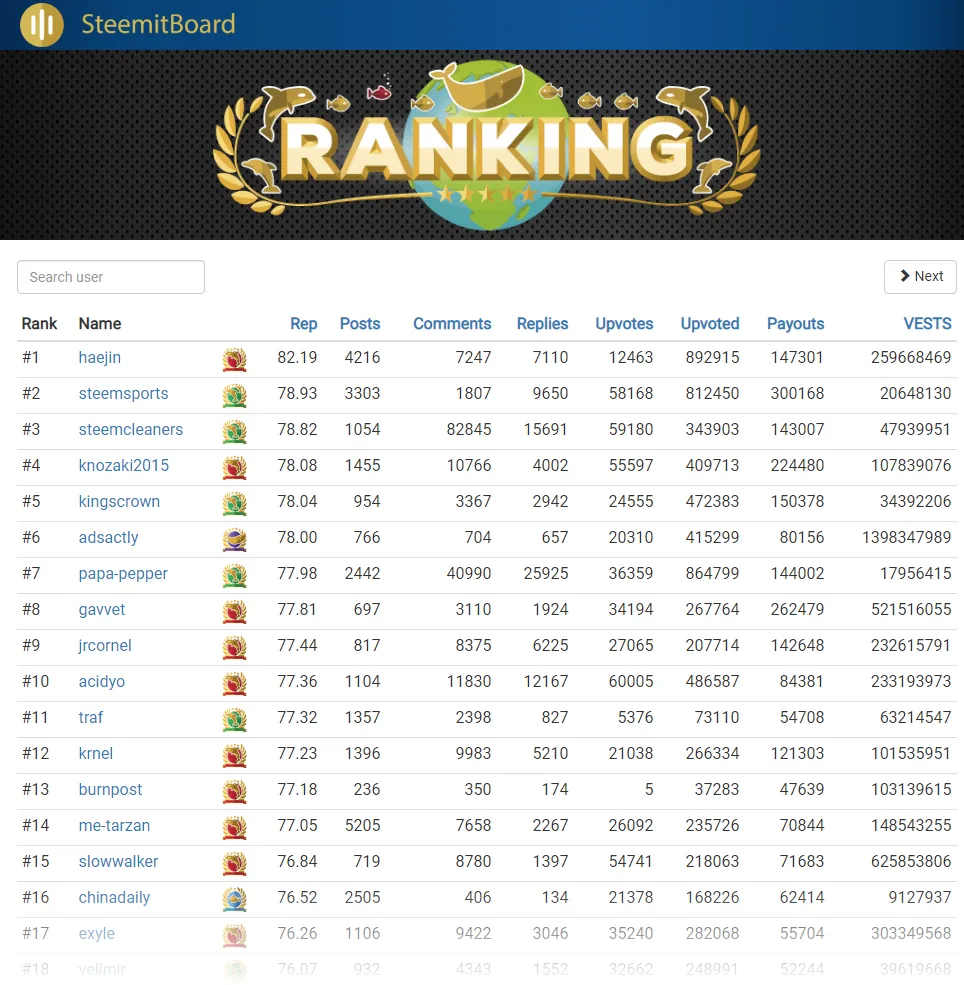This screenshot has width=964, height=985.
Task: Open the SteemitBoard home title link
Action: click(x=158, y=24)
